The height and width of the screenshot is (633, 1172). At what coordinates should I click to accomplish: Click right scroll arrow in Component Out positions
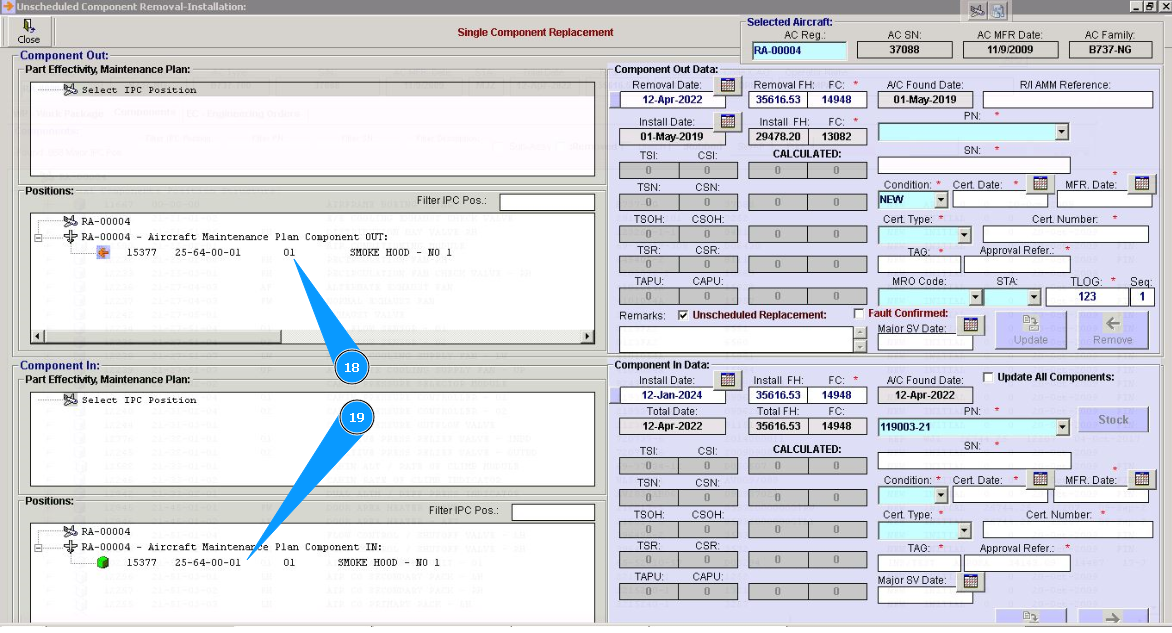click(587, 336)
